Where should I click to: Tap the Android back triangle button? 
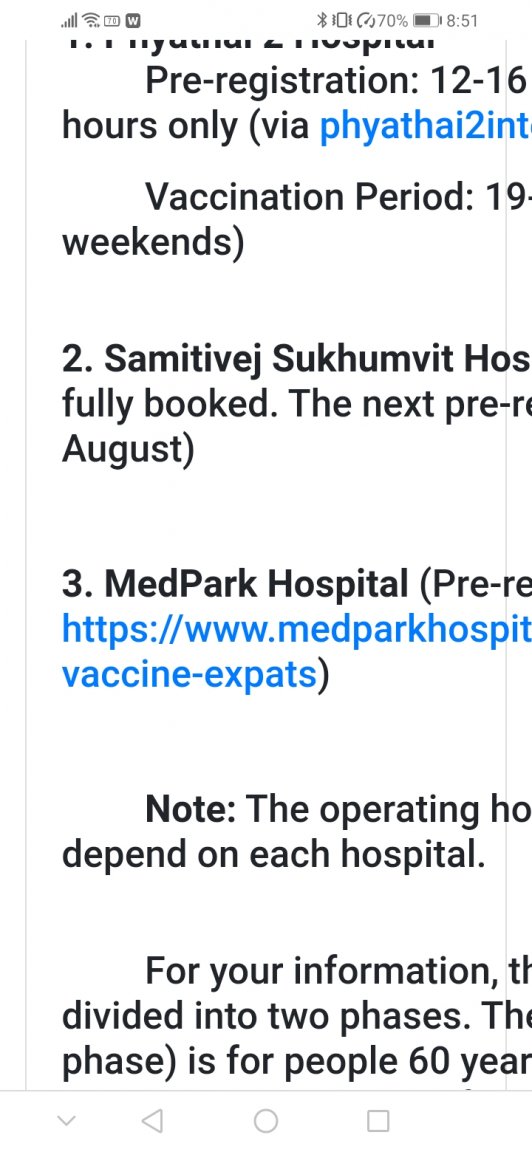(x=152, y=1120)
